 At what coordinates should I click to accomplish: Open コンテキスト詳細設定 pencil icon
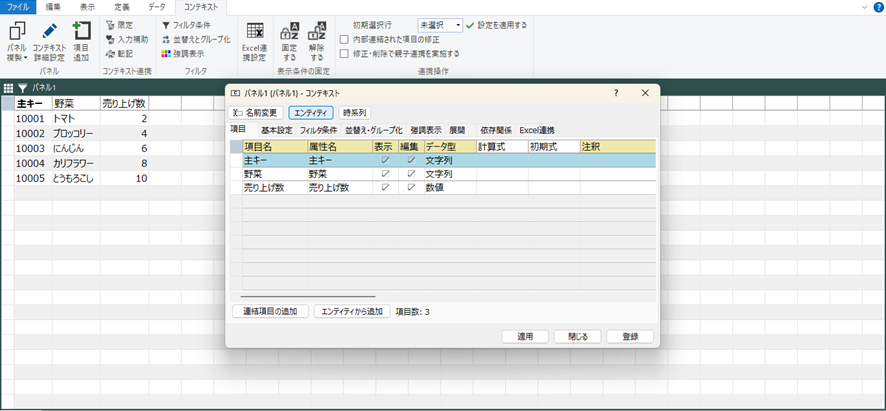[49, 30]
